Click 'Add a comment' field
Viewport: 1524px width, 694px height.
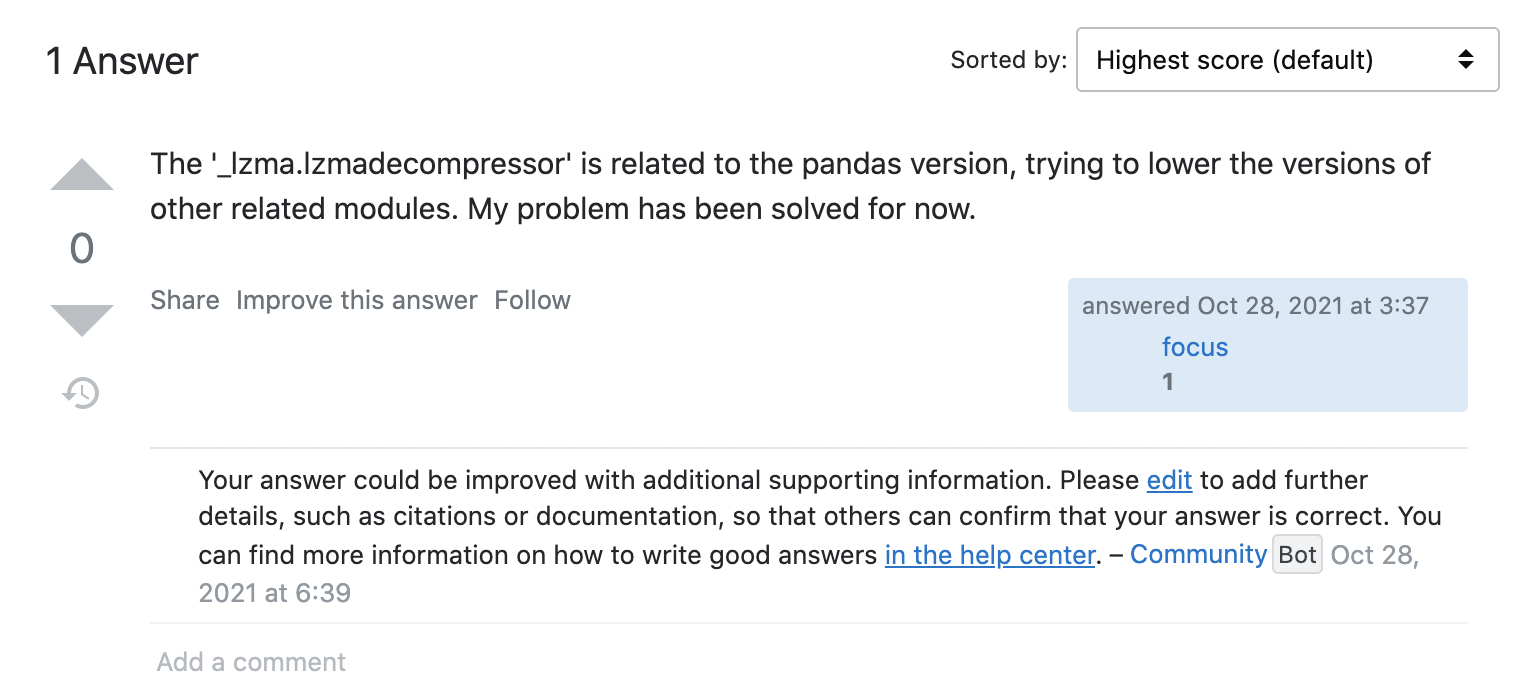coord(250,661)
